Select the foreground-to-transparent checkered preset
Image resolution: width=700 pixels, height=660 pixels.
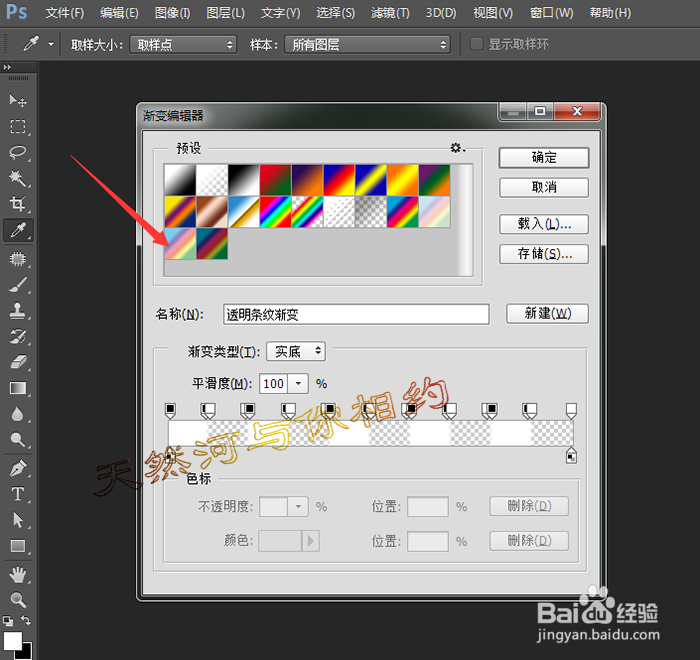[212, 180]
